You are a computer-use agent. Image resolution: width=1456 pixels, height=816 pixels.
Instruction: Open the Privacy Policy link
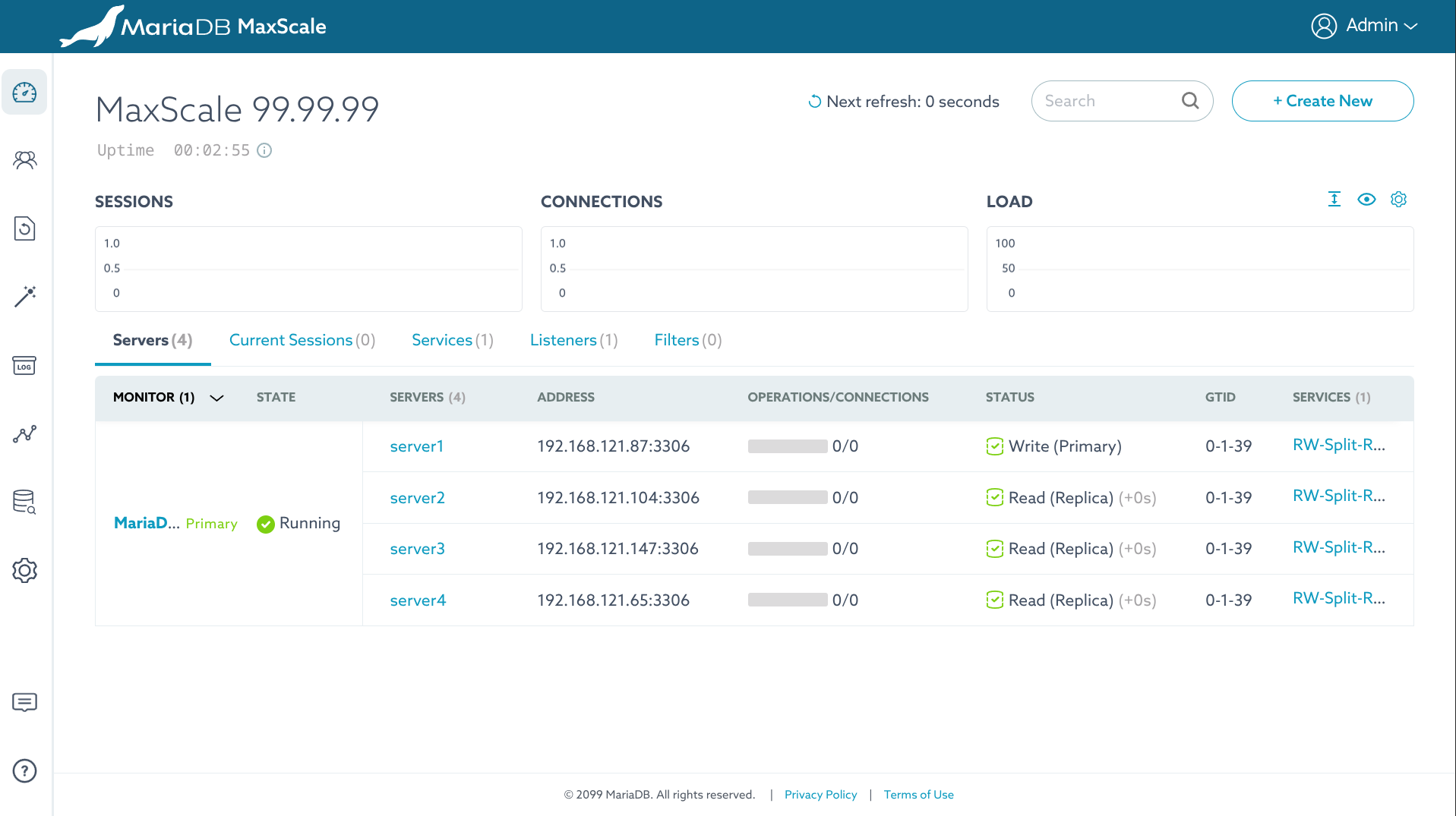tap(820, 795)
